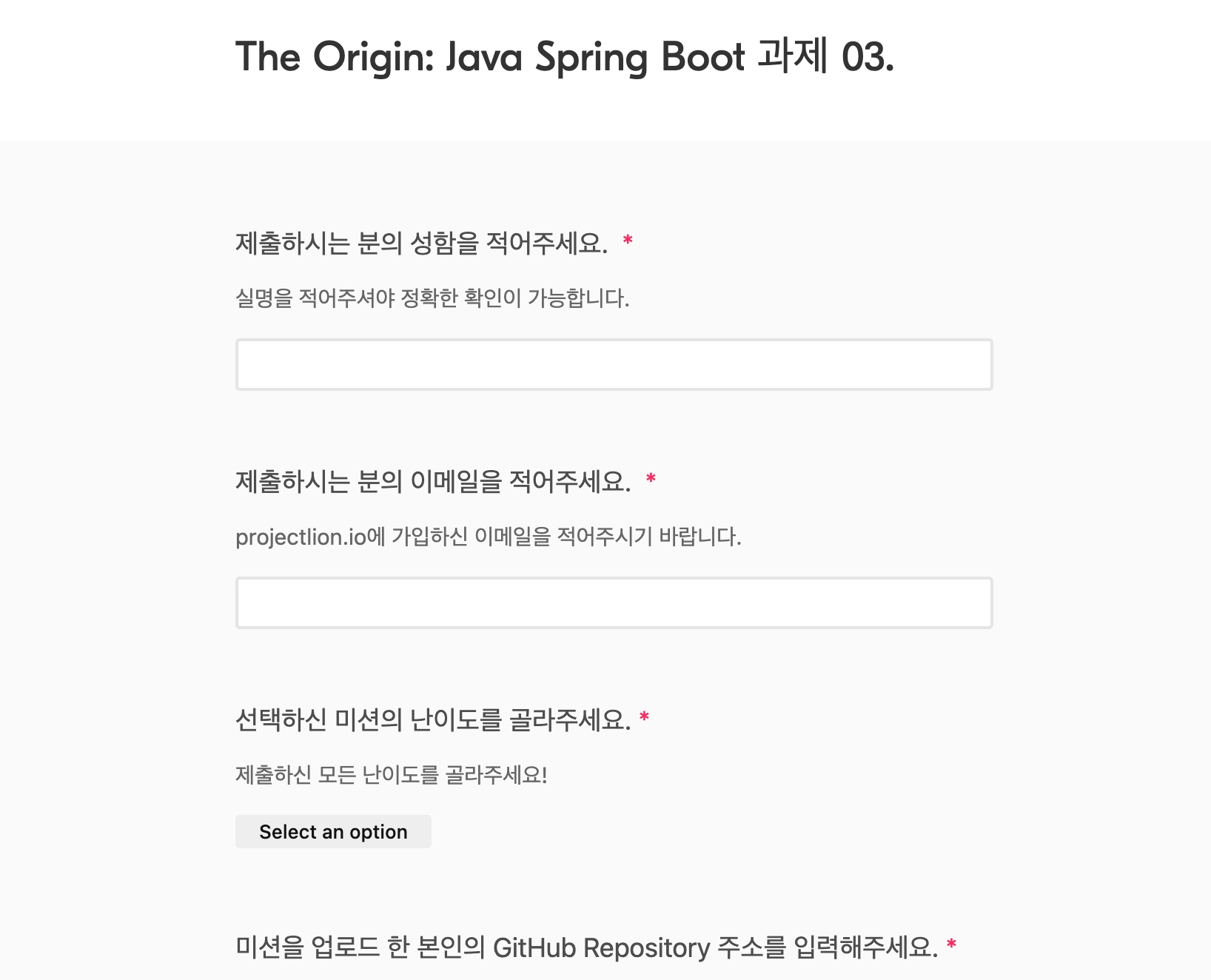The image size is (1211, 980).
Task: Click the form title "The Origin: Java Spring Boot"
Action: coord(489,57)
